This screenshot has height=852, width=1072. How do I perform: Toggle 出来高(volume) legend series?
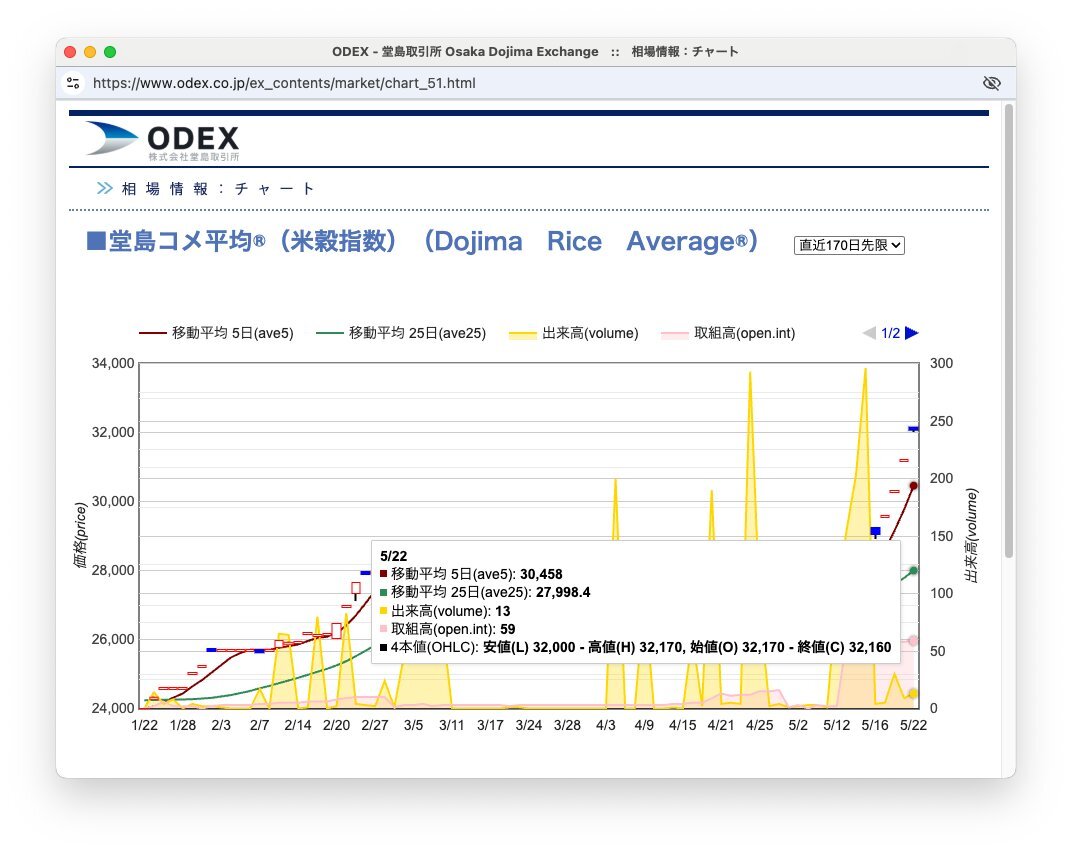pos(574,333)
